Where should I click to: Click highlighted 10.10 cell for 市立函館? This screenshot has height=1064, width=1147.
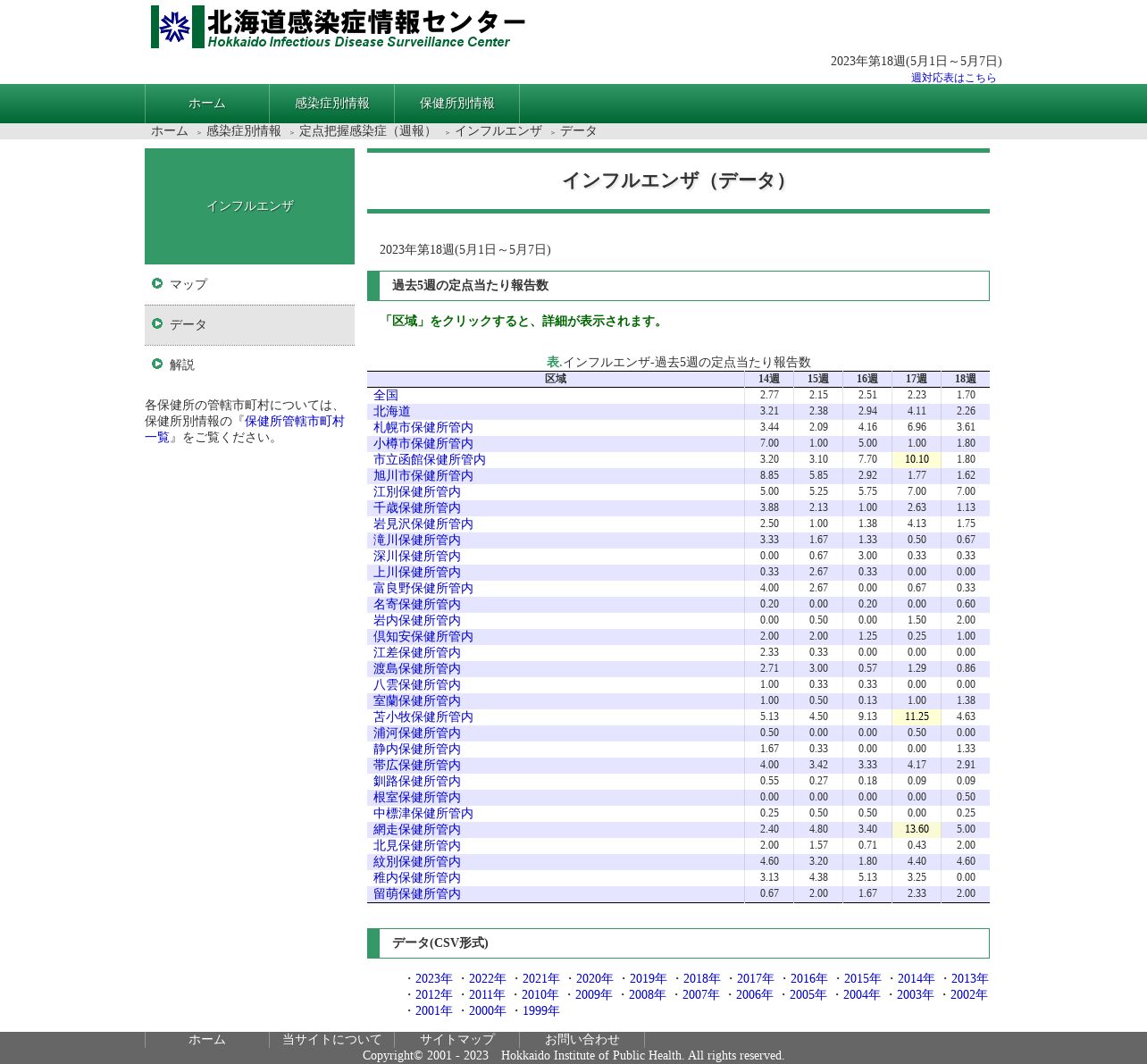point(917,459)
